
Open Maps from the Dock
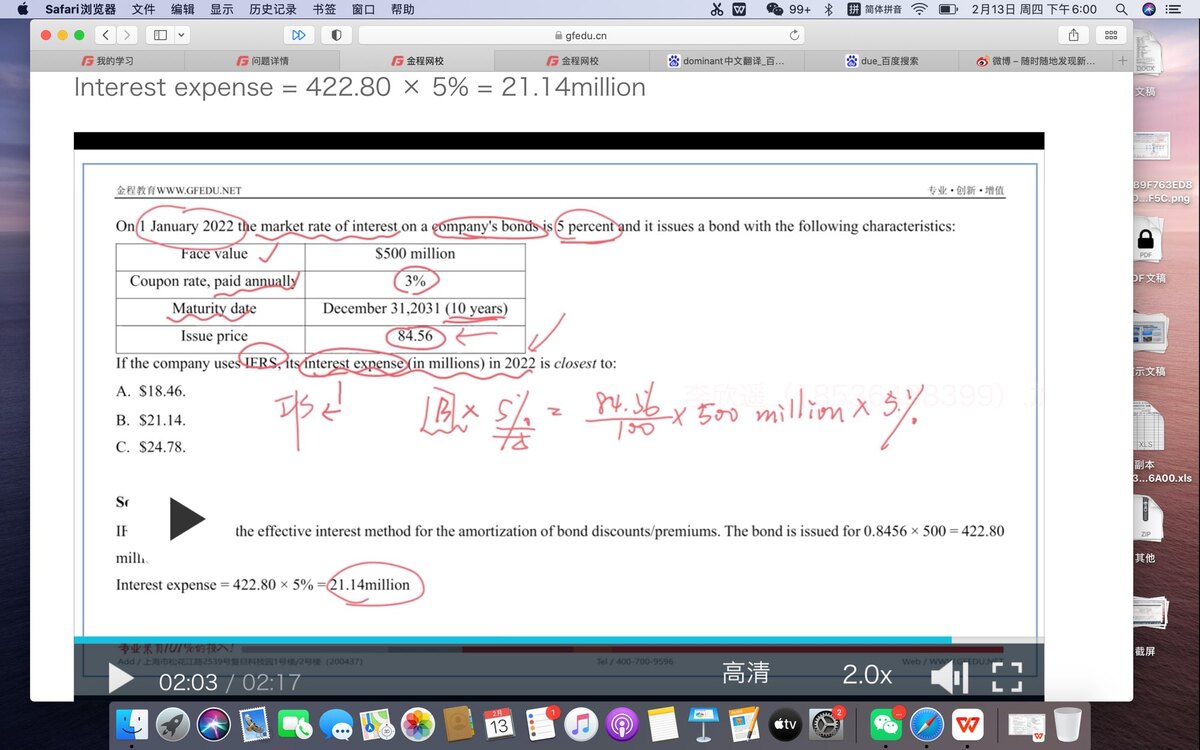(x=377, y=724)
